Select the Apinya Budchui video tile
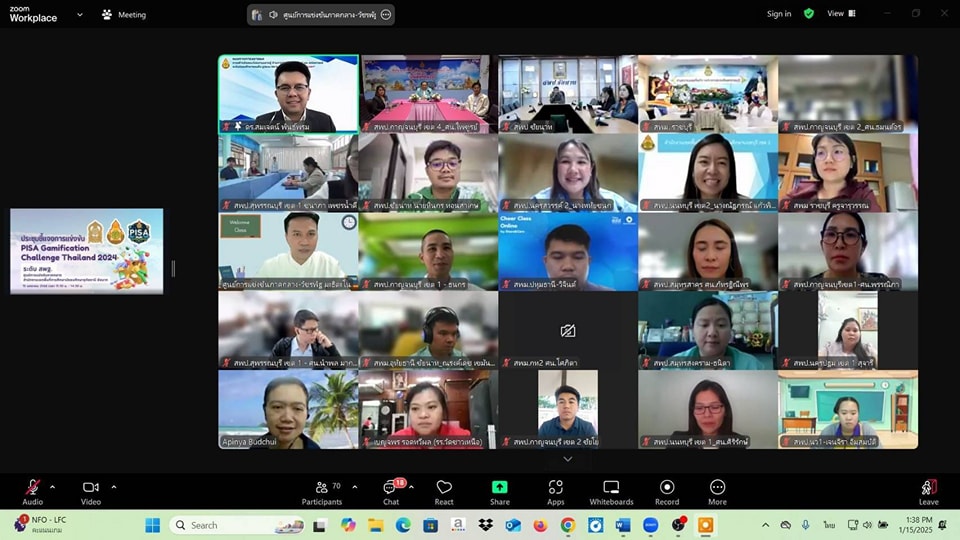960x540 pixels. 288,410
